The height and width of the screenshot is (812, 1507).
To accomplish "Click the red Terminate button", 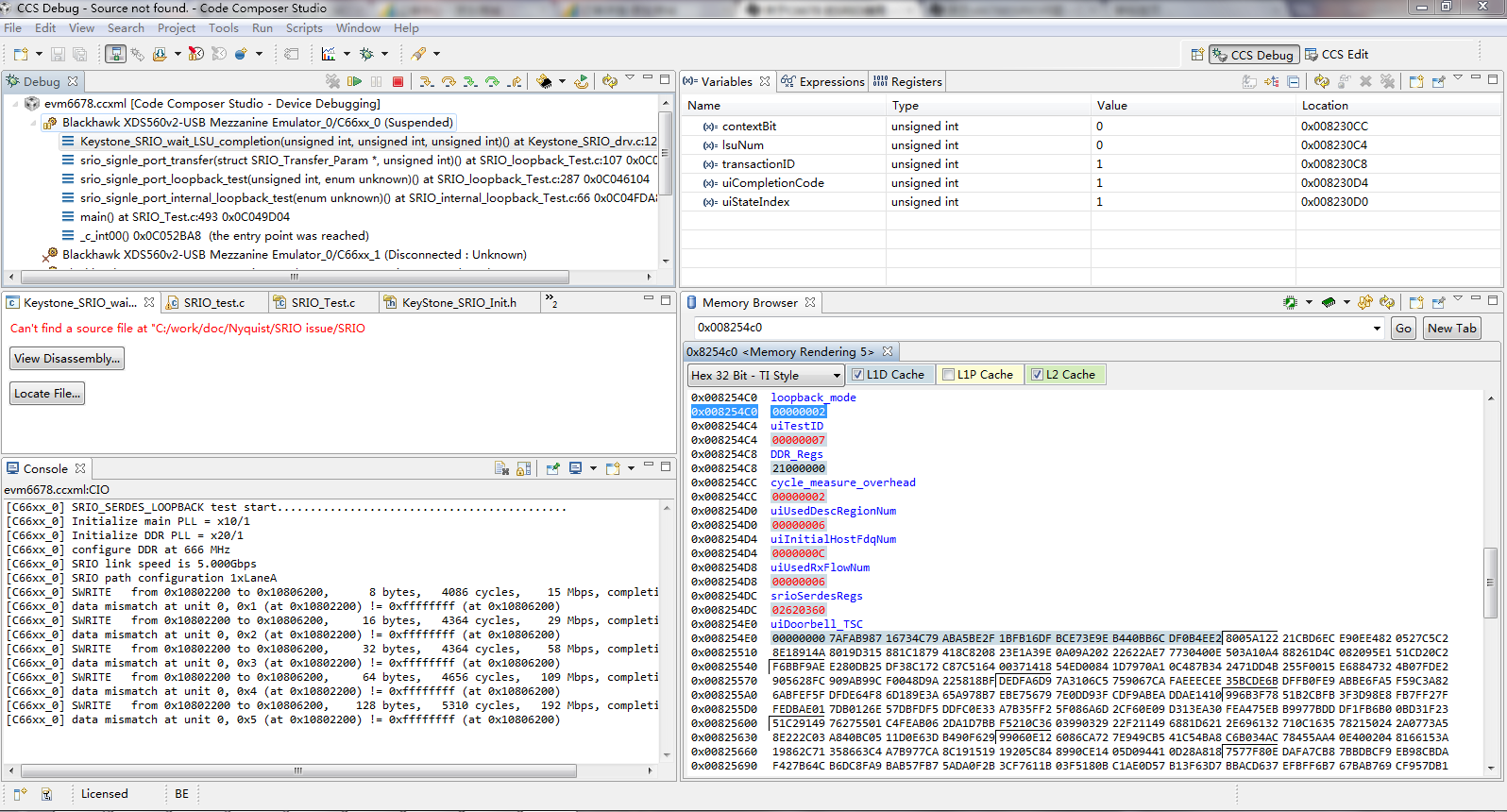I will click(398, 82).
